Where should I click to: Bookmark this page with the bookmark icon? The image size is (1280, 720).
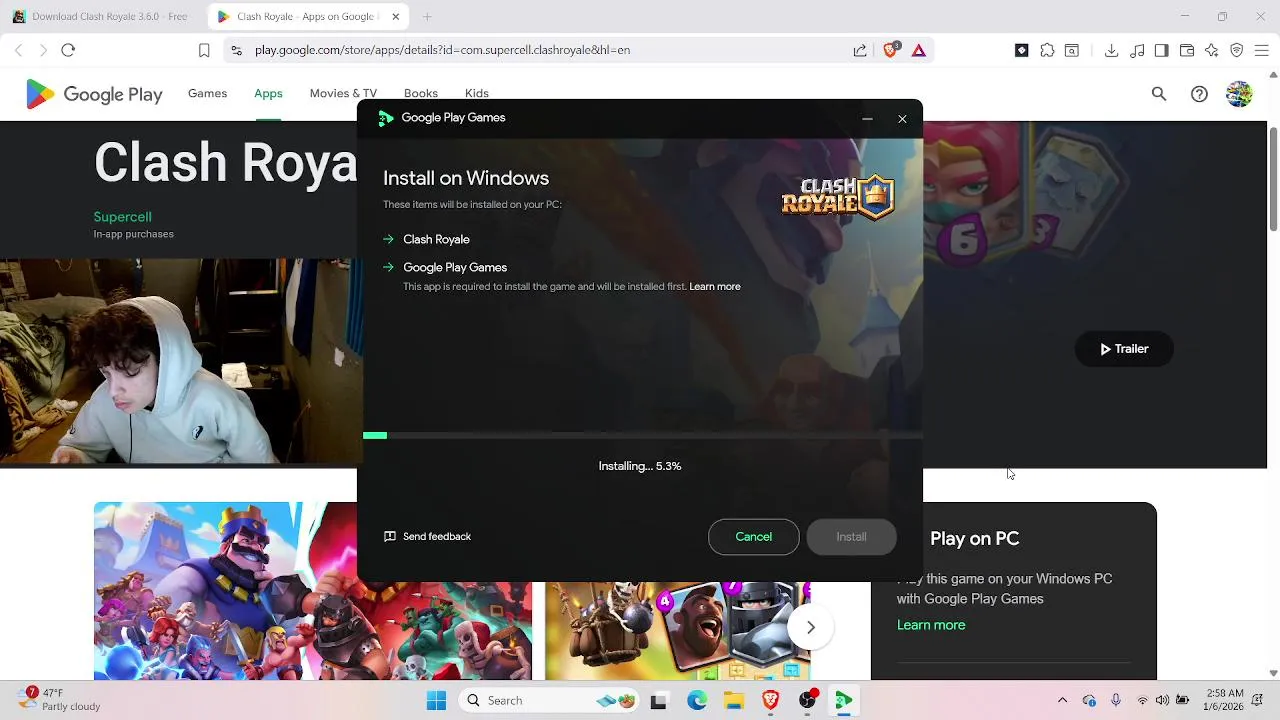pyautogui.click(x=204, y=50)
